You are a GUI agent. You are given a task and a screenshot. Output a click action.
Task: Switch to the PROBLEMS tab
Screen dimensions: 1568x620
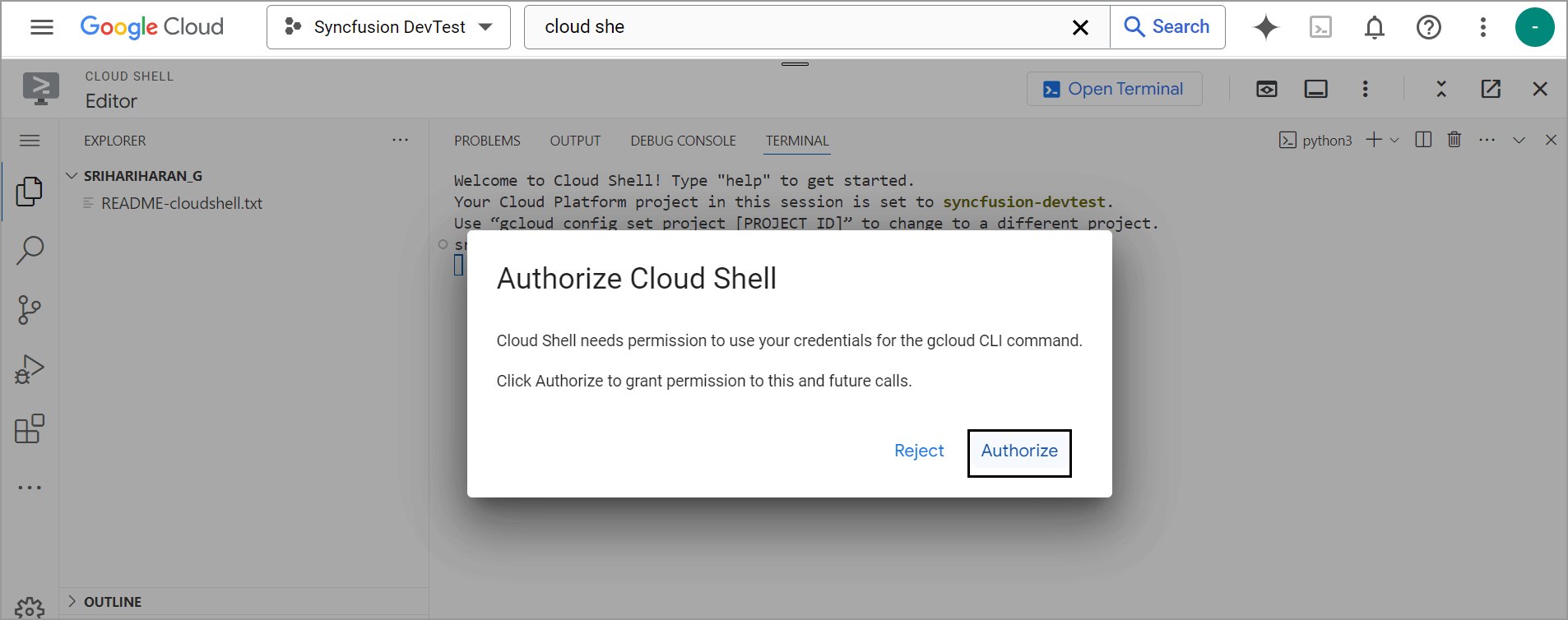click(x=487, y=141)
